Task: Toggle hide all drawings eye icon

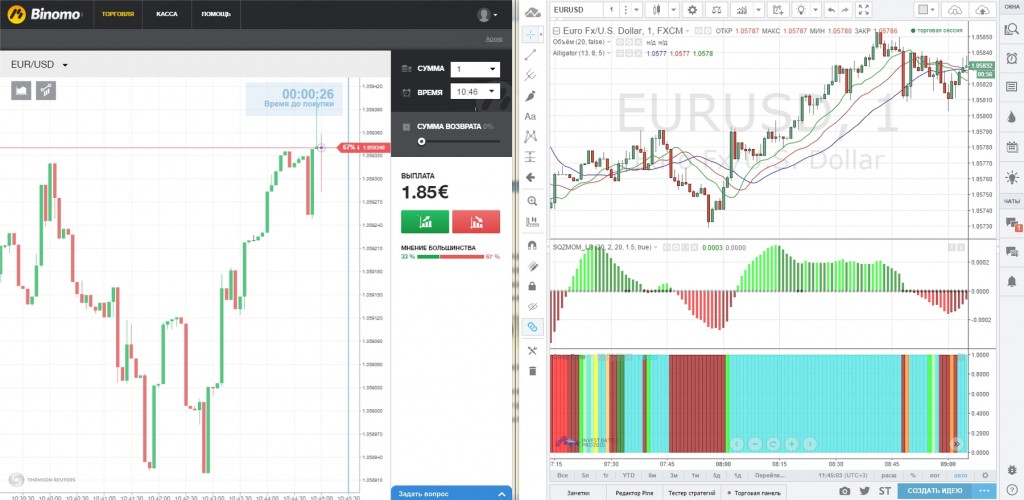Action: (532, 306)
